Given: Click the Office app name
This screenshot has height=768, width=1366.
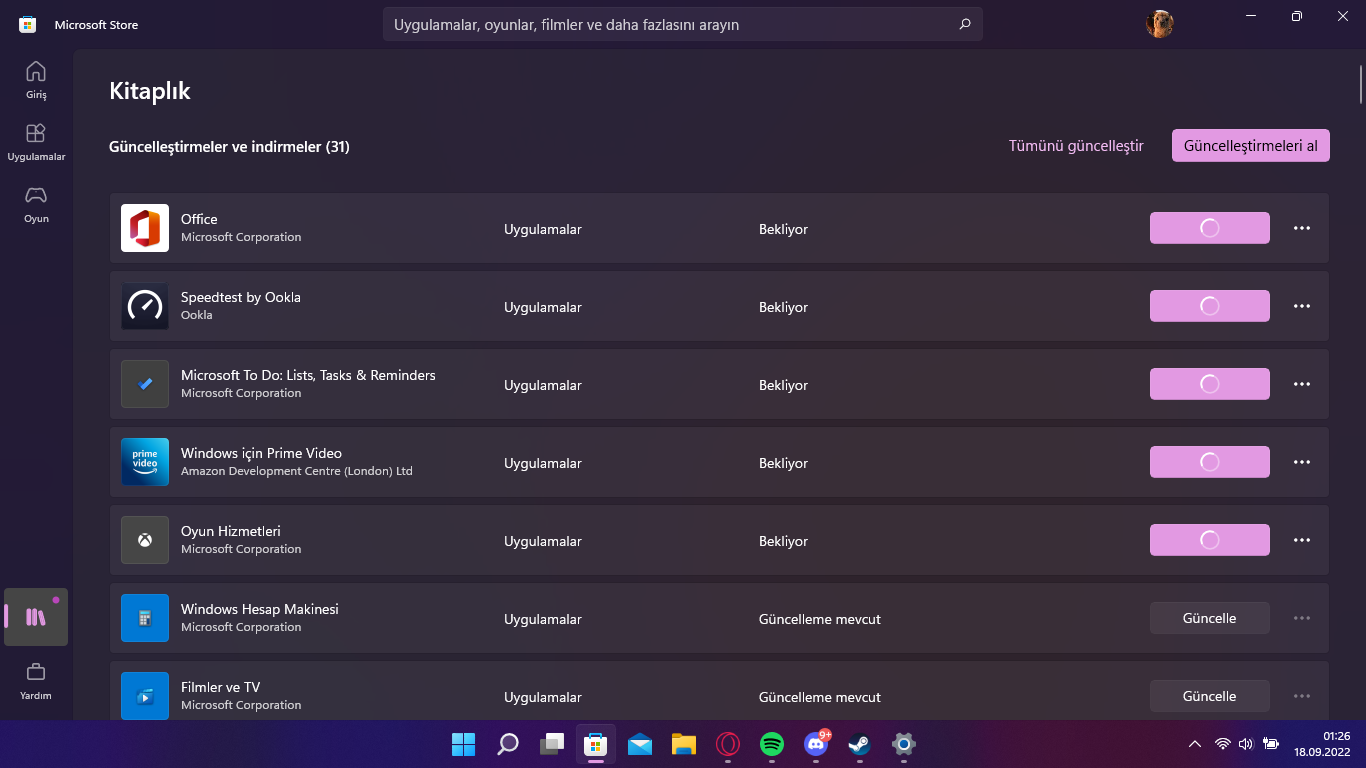Looking at the screenshot, I should click(x=199, y=219).
